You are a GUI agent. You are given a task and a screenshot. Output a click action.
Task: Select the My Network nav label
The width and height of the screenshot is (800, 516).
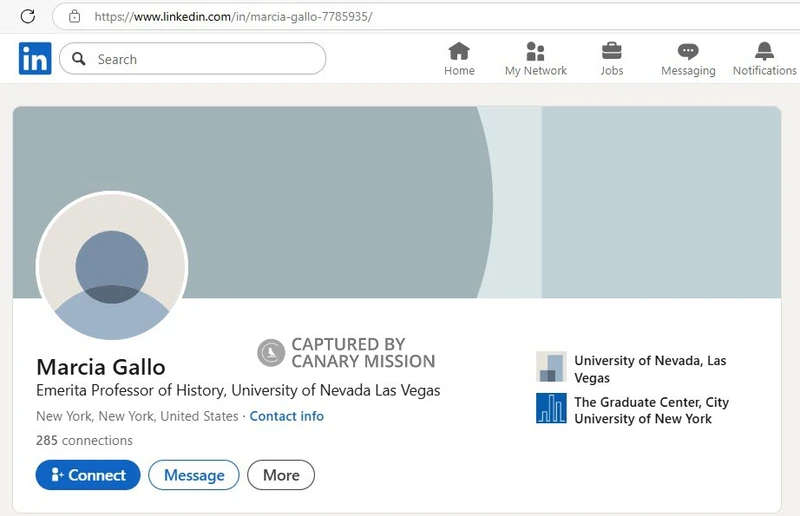[536, 70]
